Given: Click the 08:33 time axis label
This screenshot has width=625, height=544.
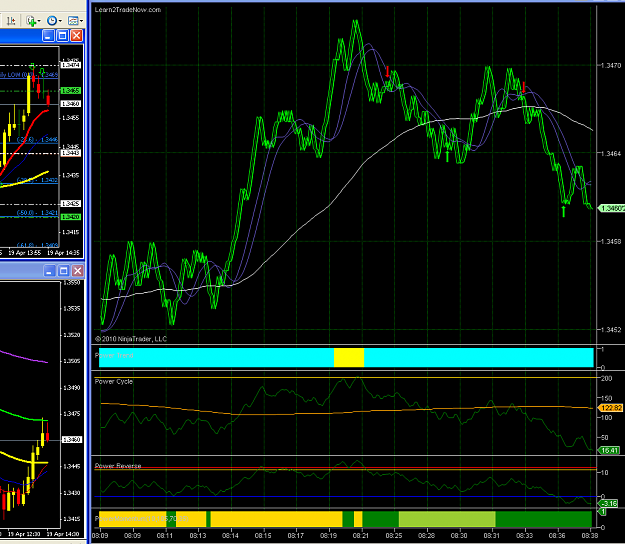Looking at the screenshot, I should pyautogui.click(x=525, y=536).
